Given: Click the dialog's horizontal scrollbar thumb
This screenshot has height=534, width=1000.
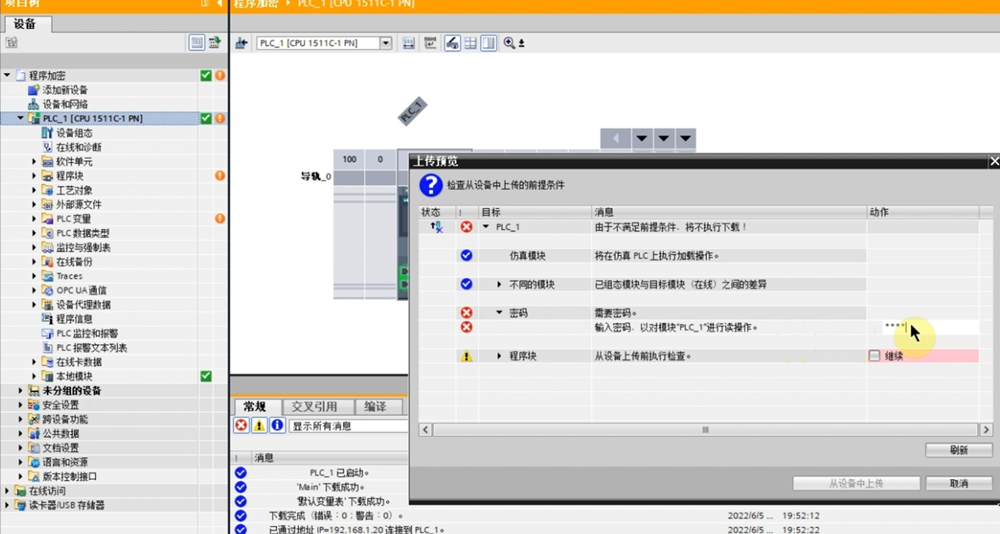Looking at the screenshot, I should (x=705, y=429).
